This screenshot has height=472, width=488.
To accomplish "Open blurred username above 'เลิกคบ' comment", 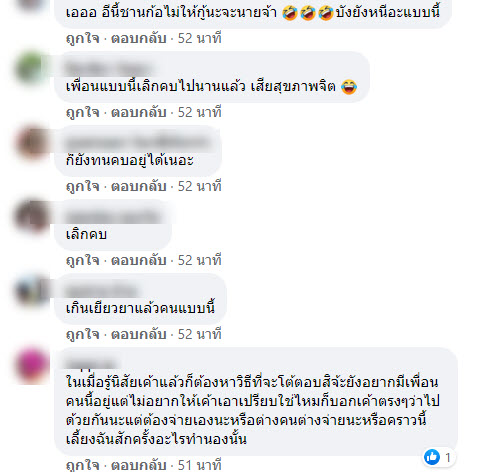I will click(113, 217).
